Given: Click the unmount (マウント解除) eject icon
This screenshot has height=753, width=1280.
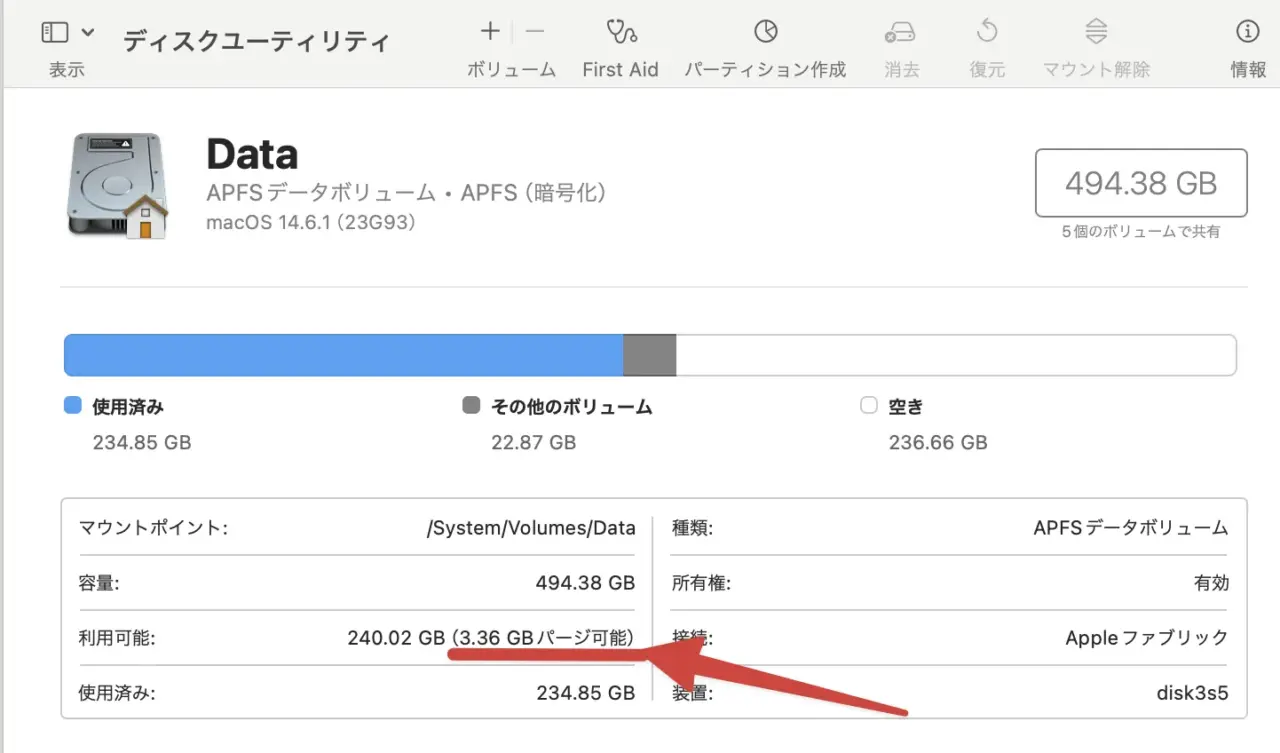Looking at the screenshot, I should tap(1096, 32).
